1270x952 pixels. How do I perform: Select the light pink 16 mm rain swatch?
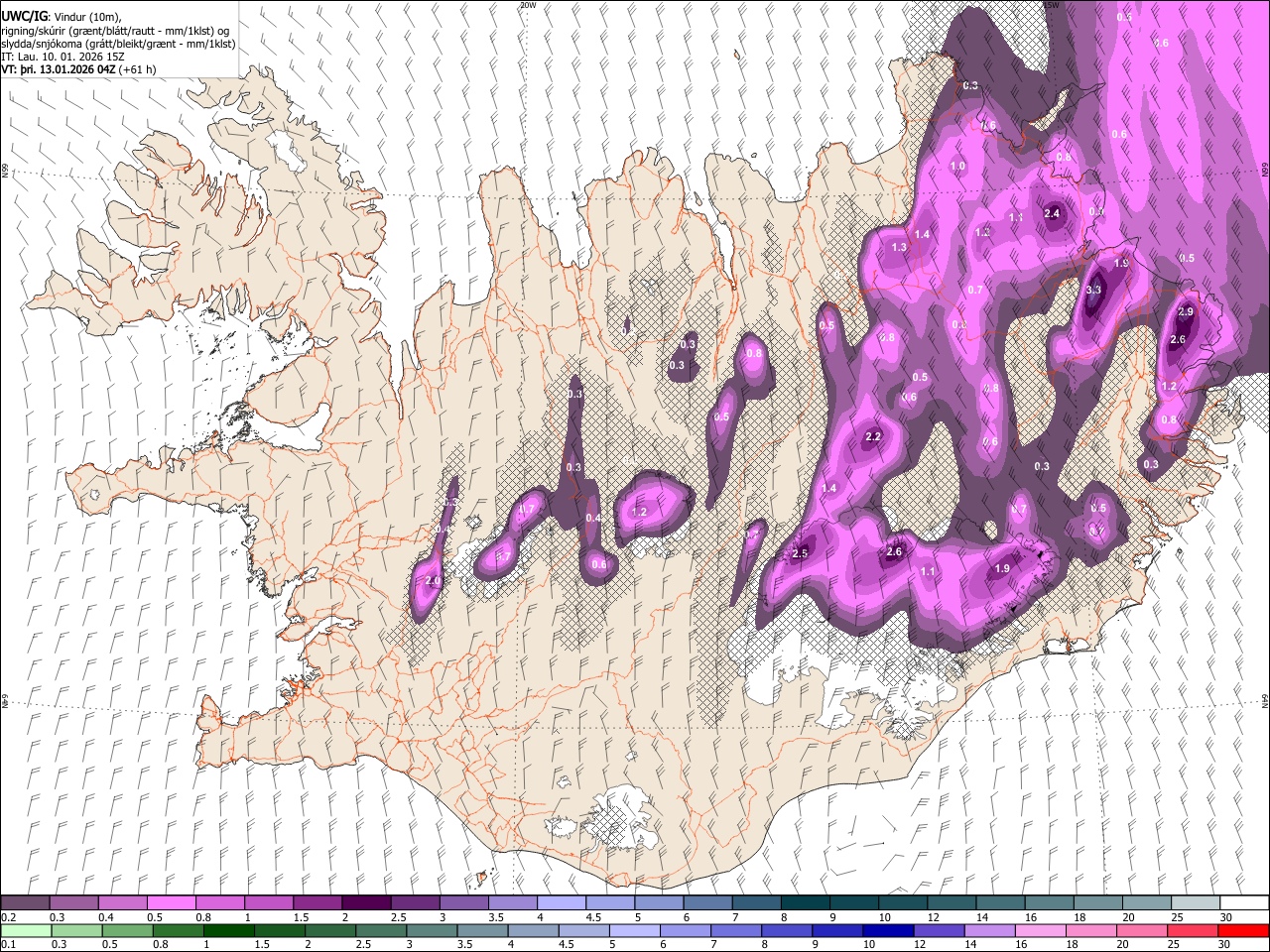pos(1040,930)
